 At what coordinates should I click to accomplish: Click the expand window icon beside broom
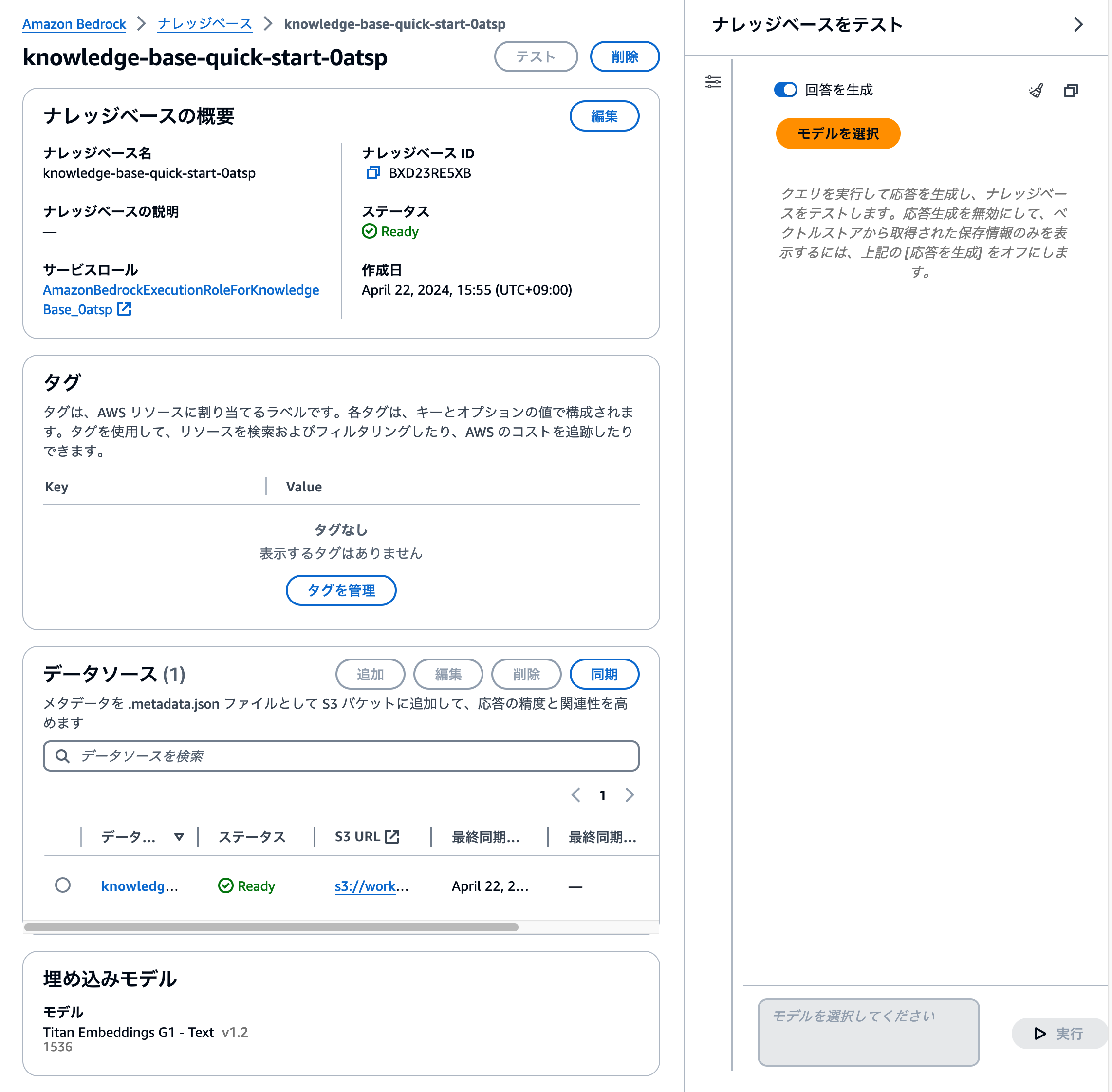click(x=1070, y=90)
